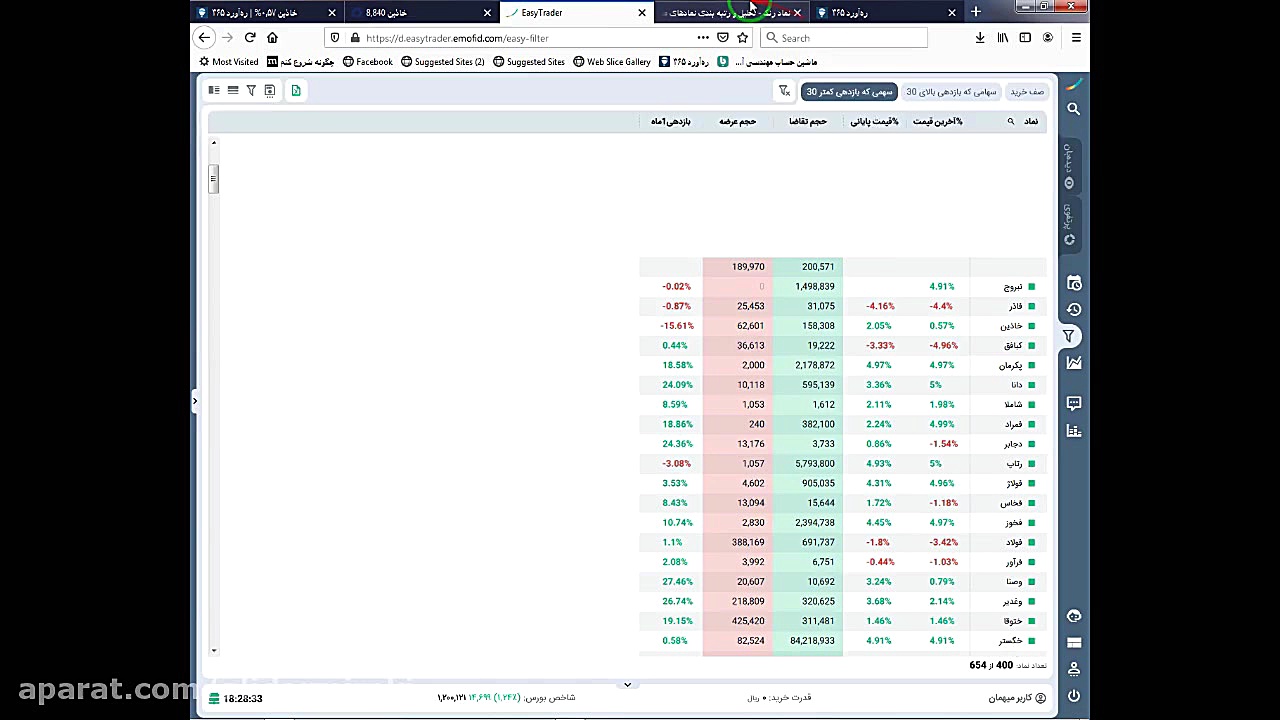Sort by the حجم تقاضا column header
This screenshot has width=1280, height=720.
pyautogui.click(x=808, y=122)
